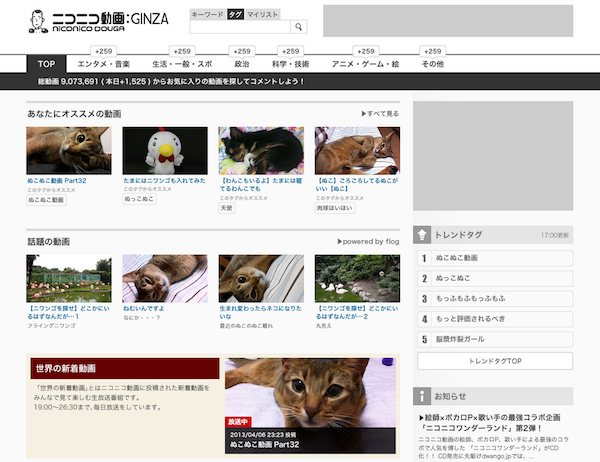Click the powered by flog link
The height and width of the screenshot is (462, 600).
pyautogui.click(x=368, y=242)
